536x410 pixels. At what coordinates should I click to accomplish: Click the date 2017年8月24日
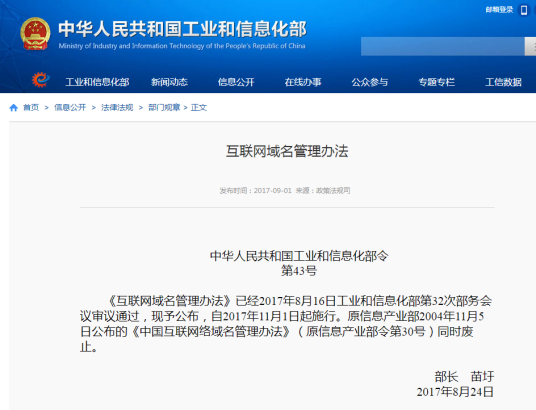click(x=455, y=392)
